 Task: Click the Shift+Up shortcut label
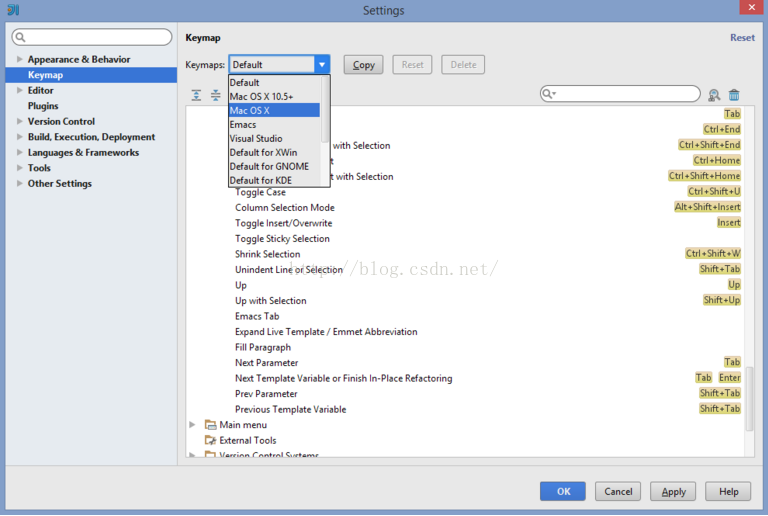coord(721,300)
